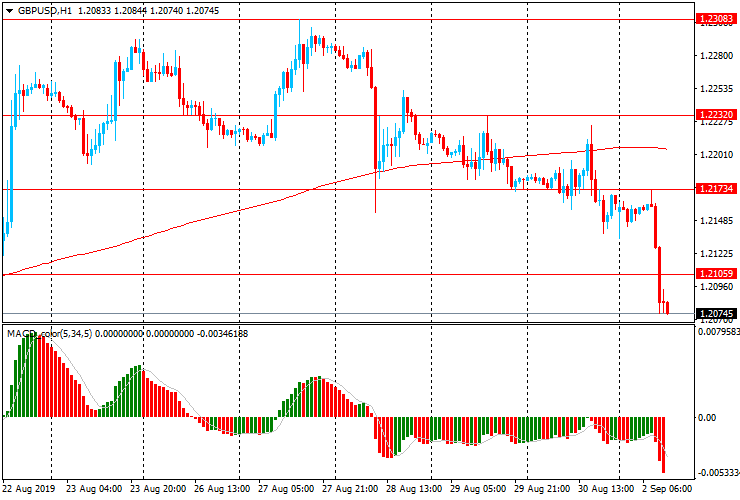Select the GBPUSD,H1 chart title text
The height and width of the screenshot is (500, 740).
pyautogui.click(x=45, y=10)
